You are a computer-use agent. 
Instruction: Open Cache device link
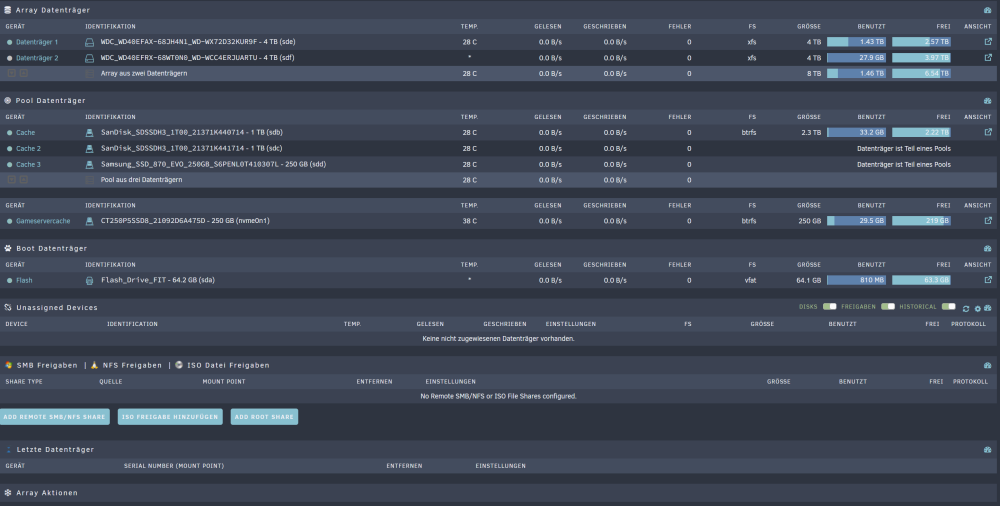(26, 133)
